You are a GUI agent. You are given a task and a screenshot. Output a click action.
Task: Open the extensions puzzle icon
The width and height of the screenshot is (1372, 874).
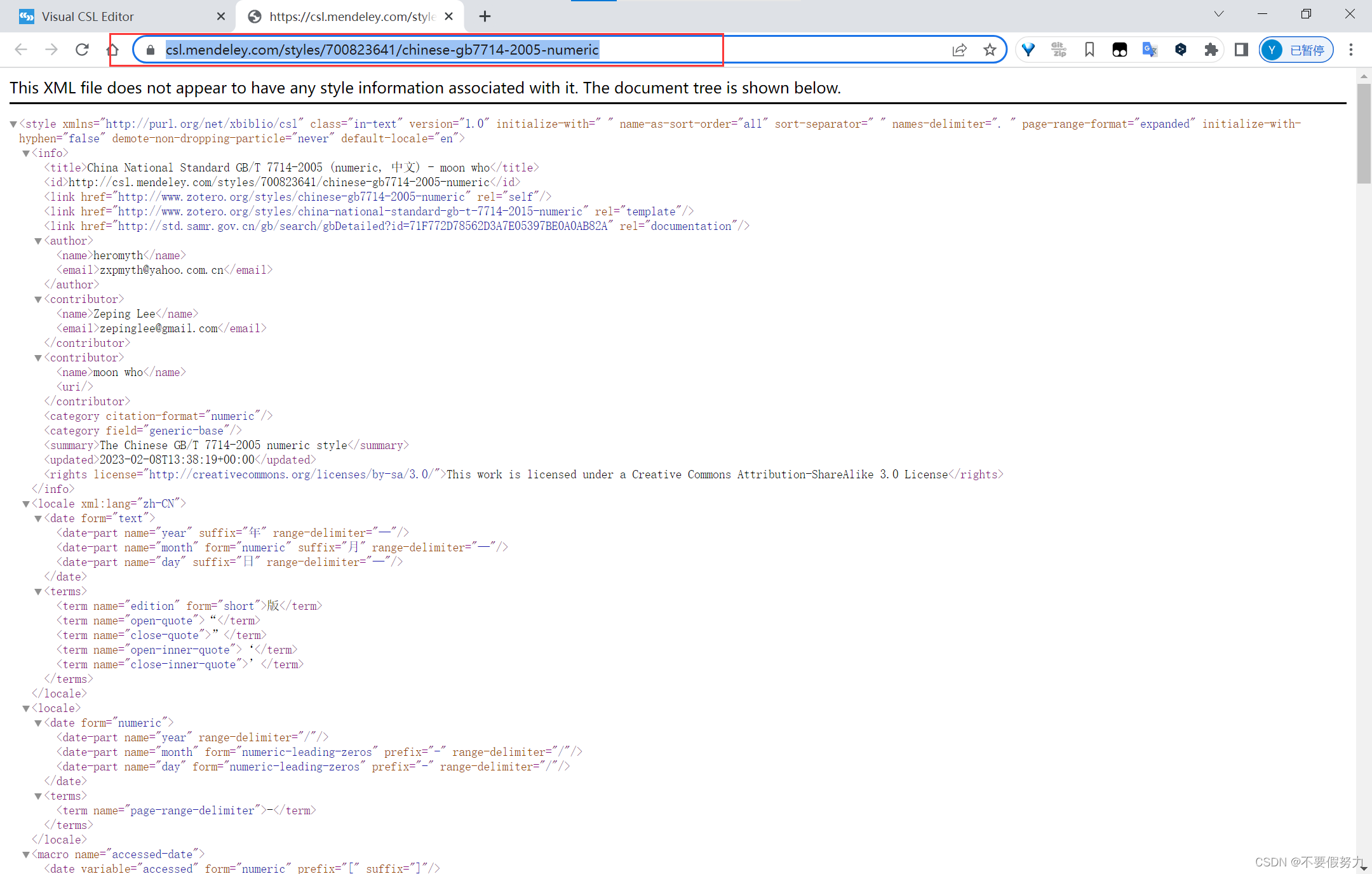click(1211, 50)
